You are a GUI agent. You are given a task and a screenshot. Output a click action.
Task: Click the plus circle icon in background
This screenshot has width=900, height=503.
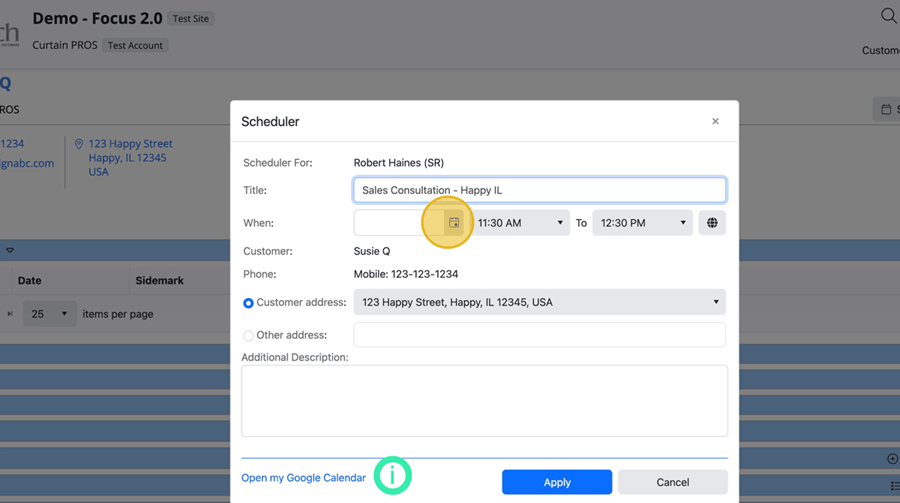893,459
